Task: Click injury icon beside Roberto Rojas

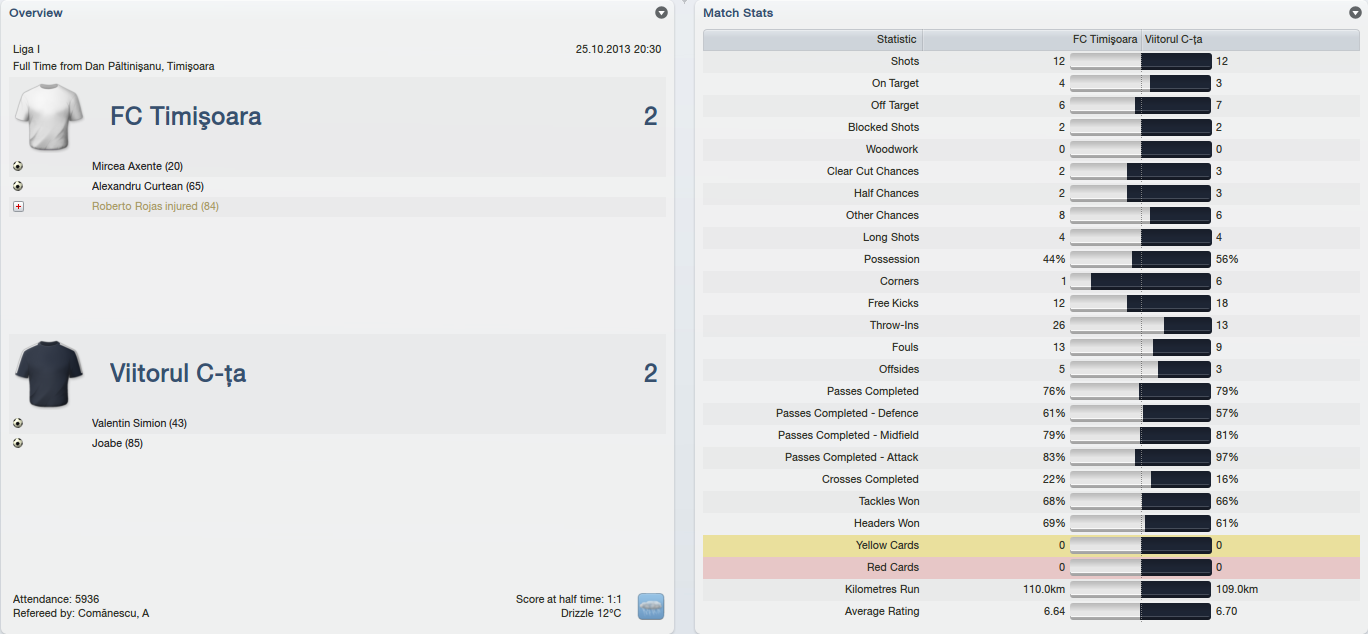Action: [18, 206]
